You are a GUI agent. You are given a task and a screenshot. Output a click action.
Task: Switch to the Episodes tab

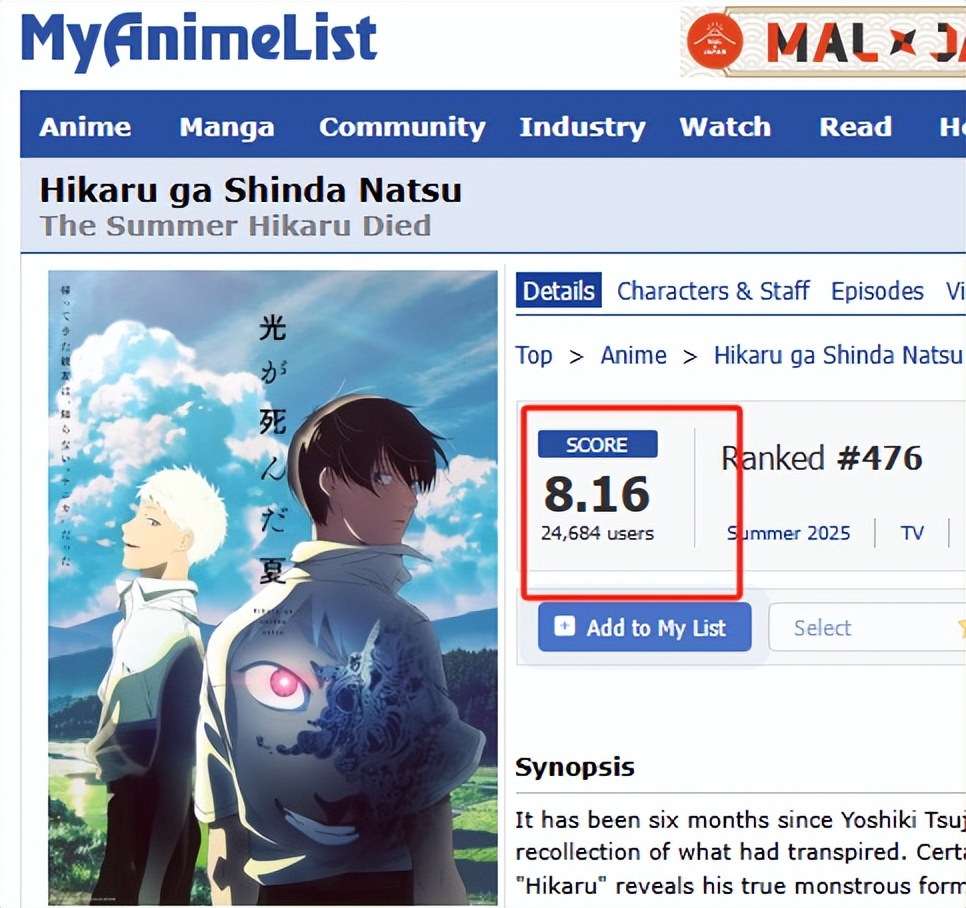[x=877, y=291]
